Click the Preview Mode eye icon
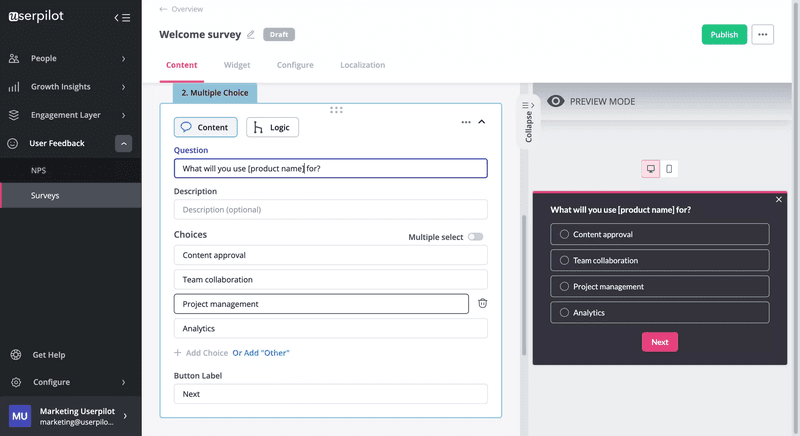This screenshot has height=436, width=800. (x=556, y=101)
